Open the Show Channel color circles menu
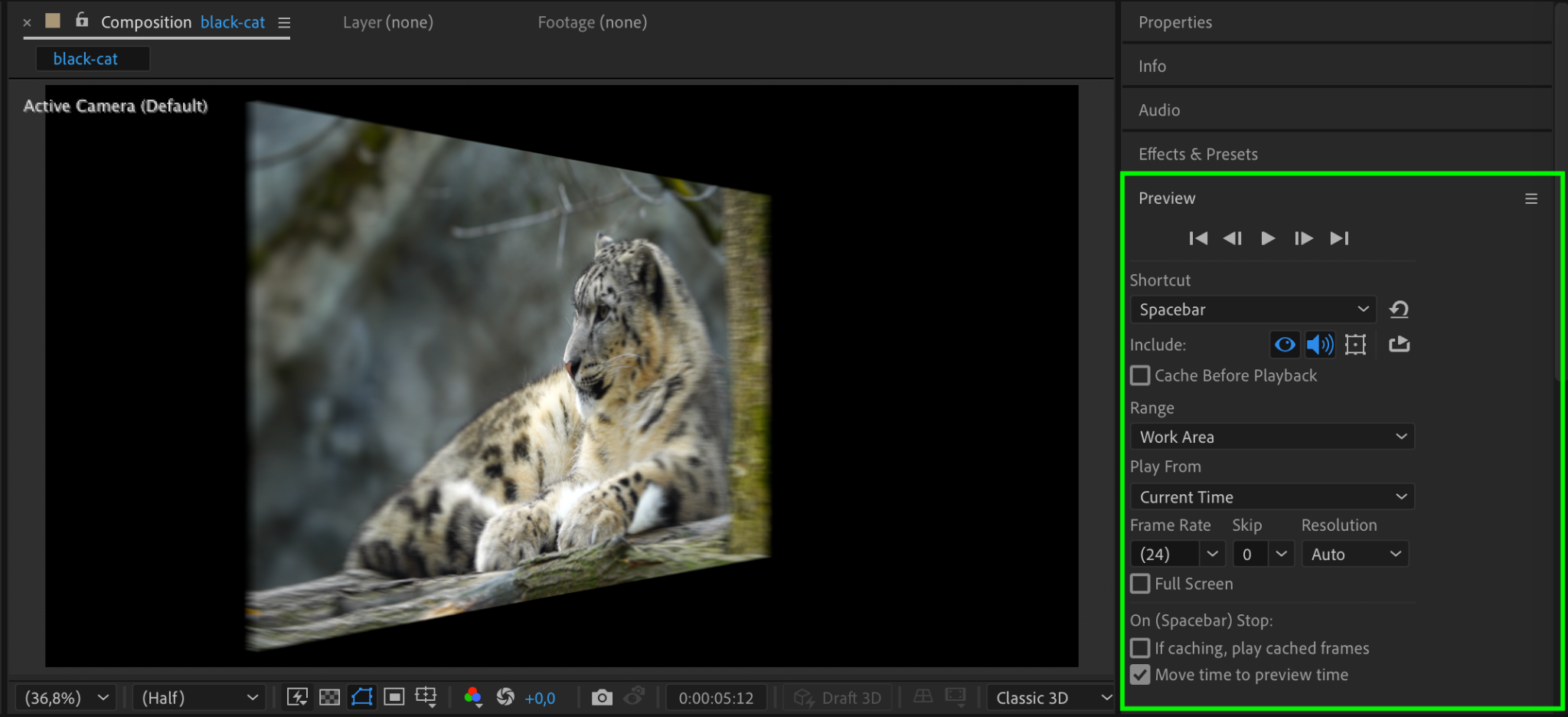Viewport: 1568px width, 717px height. (473, 697)
